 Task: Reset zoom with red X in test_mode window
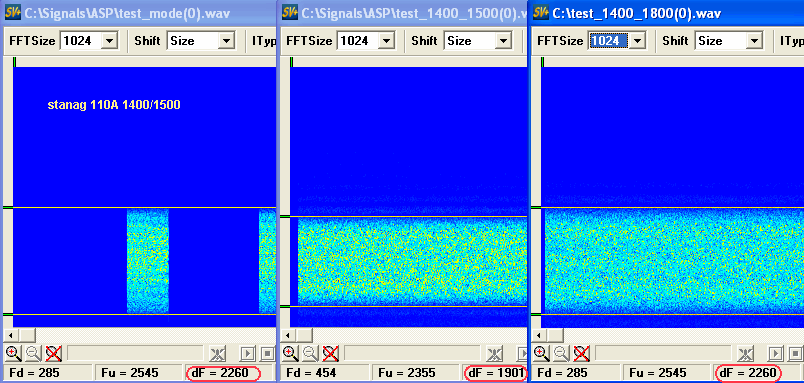53,353
